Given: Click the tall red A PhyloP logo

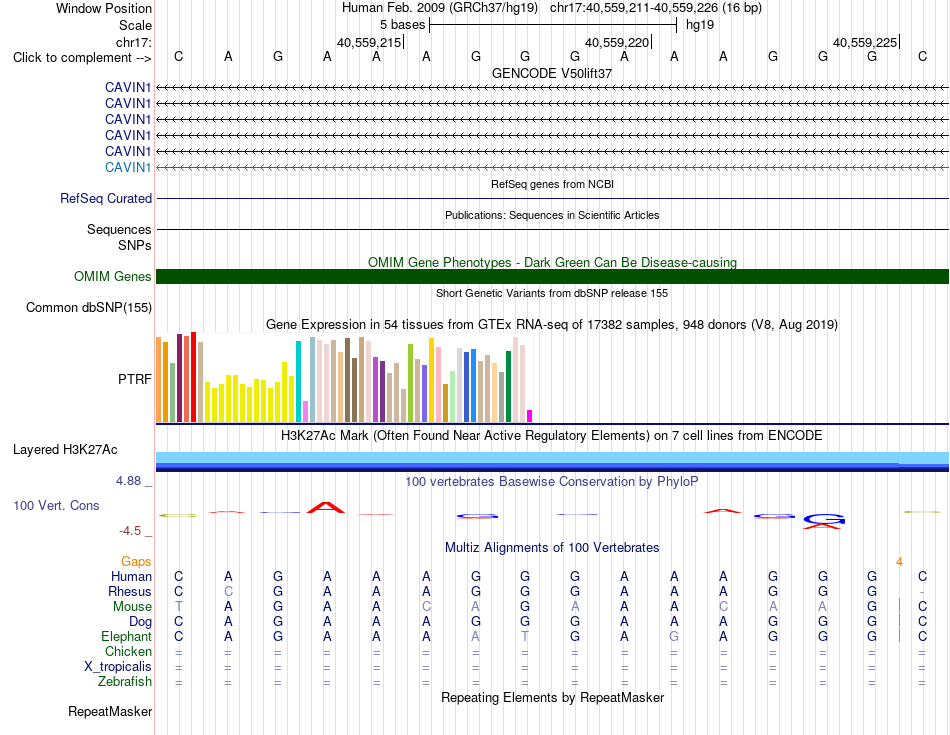Looking at the screenshot, I should 326,508.
